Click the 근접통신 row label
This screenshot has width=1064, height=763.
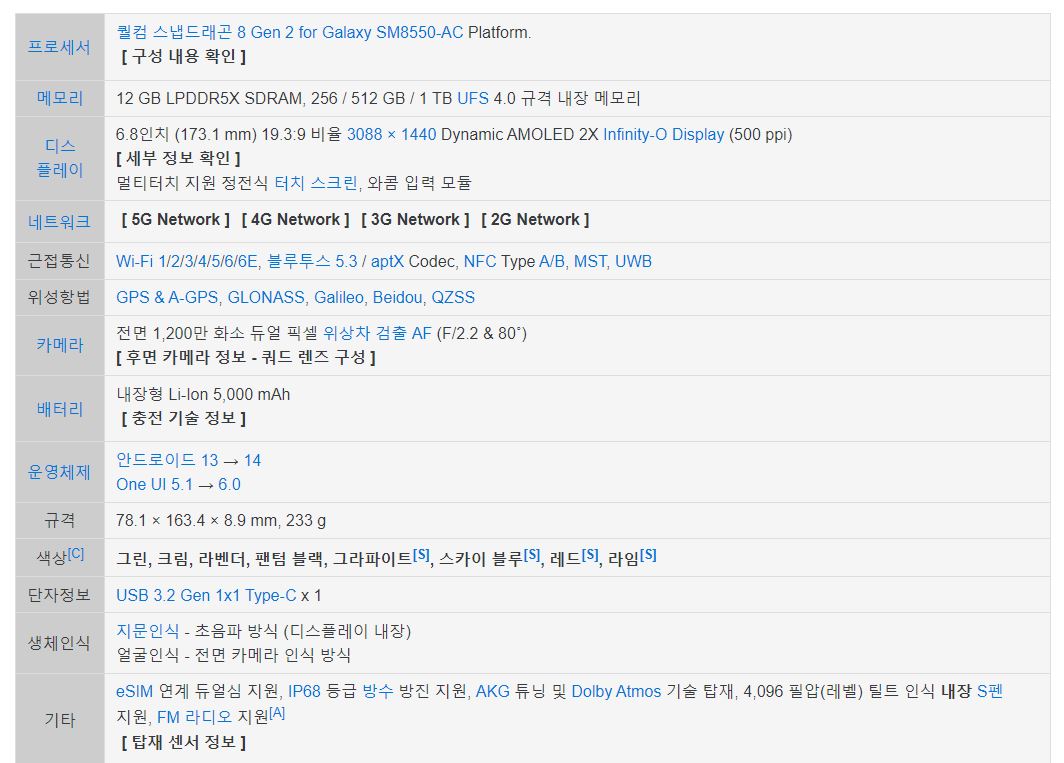pyautogui.click(x=59, y=261)
